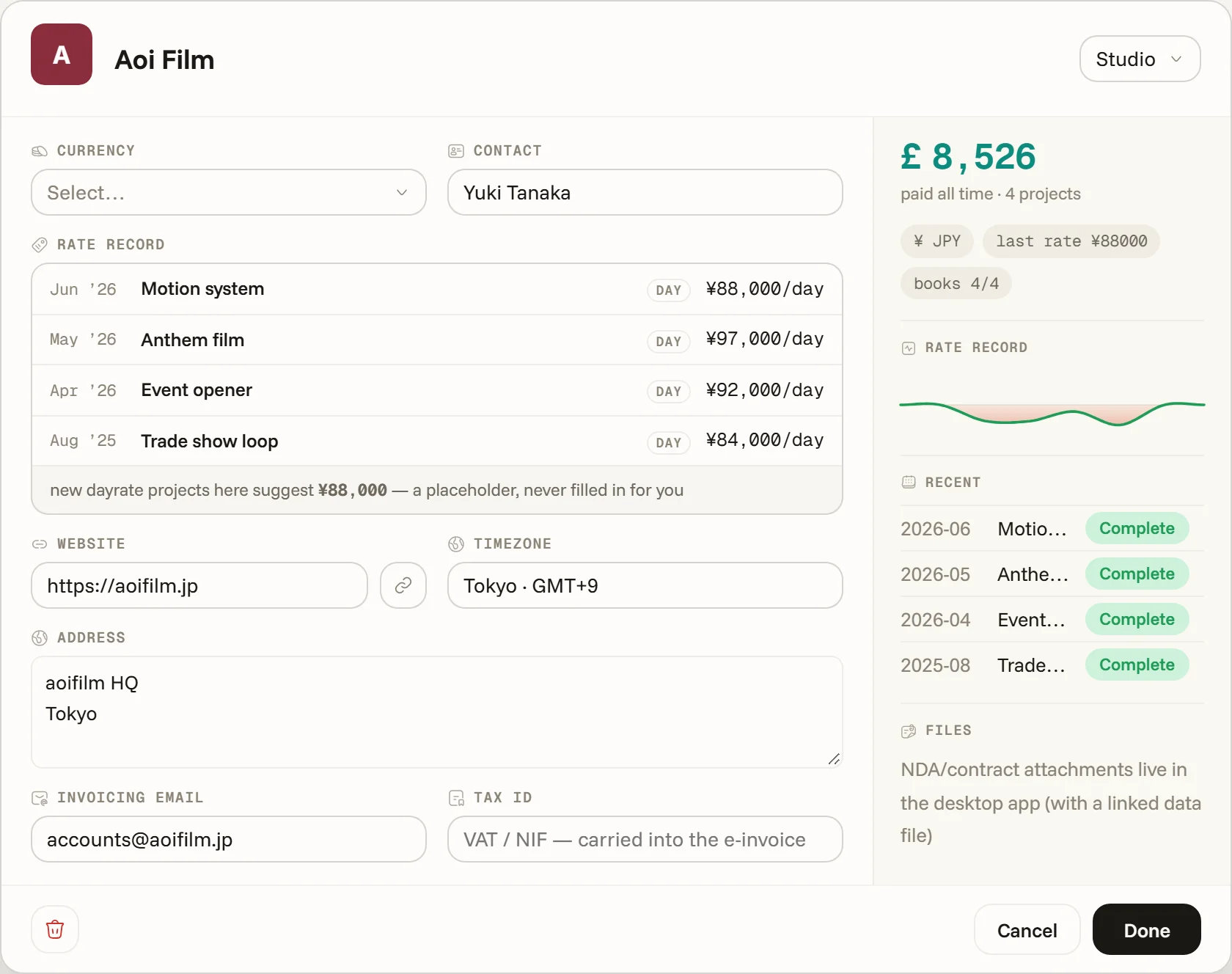Click the Cancel button

pyautogui.click(x=1027, y=930)
